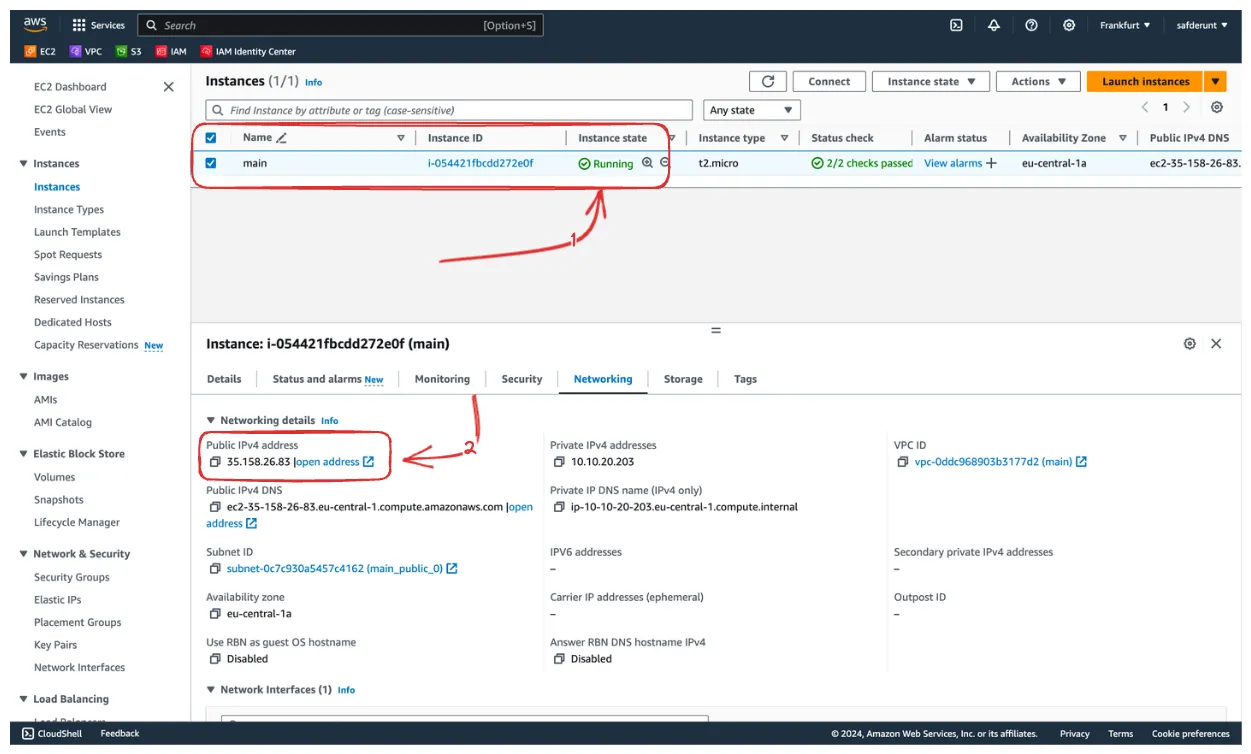The image size is (1251, 754).
Task: Collapse Network Interfaces (1) section
Action: pyautogui.click(x=211, y=690)
